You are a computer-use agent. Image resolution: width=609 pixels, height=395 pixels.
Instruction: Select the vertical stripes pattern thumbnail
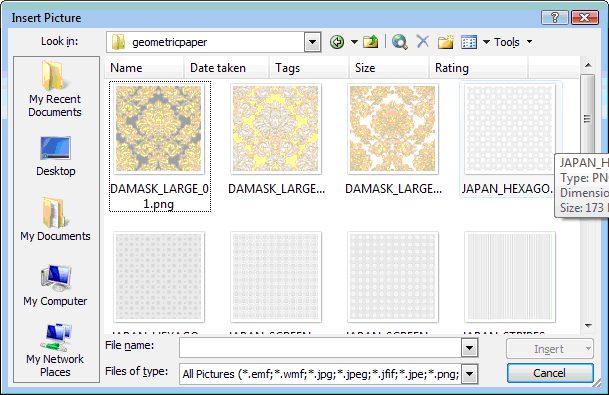510,277
